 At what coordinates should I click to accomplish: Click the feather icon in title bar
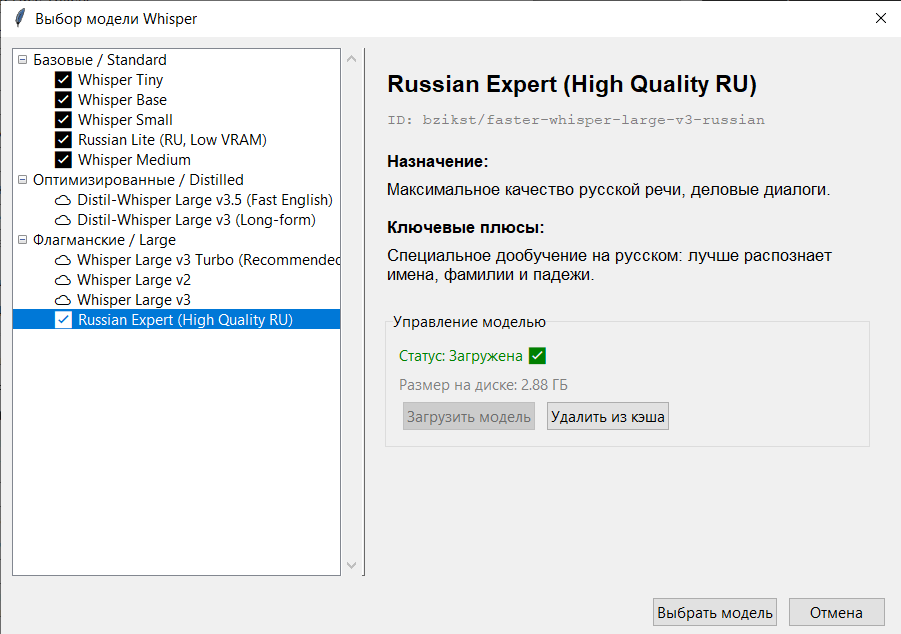[19, 18]
